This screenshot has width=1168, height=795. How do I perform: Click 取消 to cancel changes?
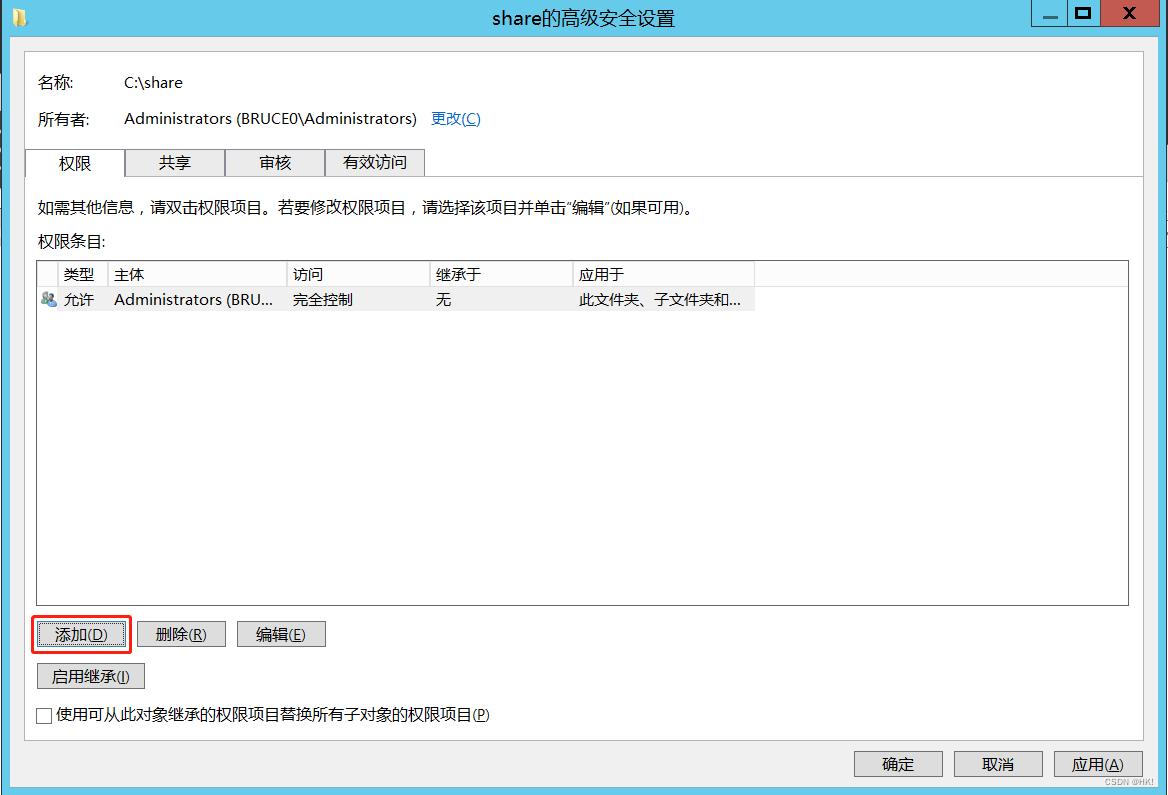[x=997, y=763]
